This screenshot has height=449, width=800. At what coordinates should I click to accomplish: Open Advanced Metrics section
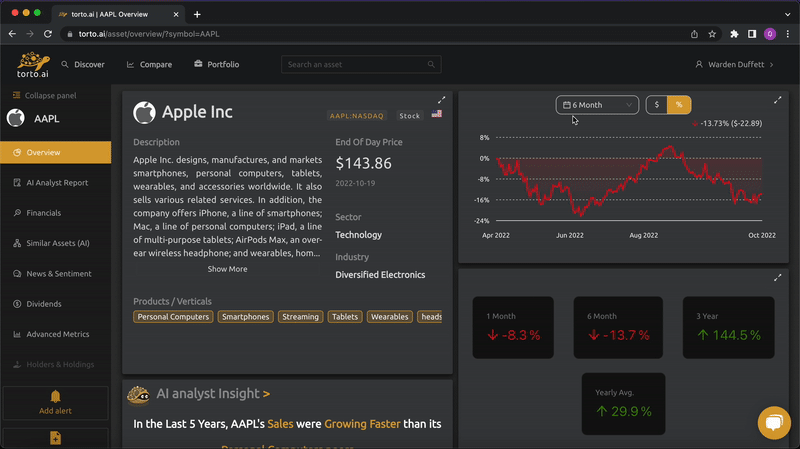point(56,334)
